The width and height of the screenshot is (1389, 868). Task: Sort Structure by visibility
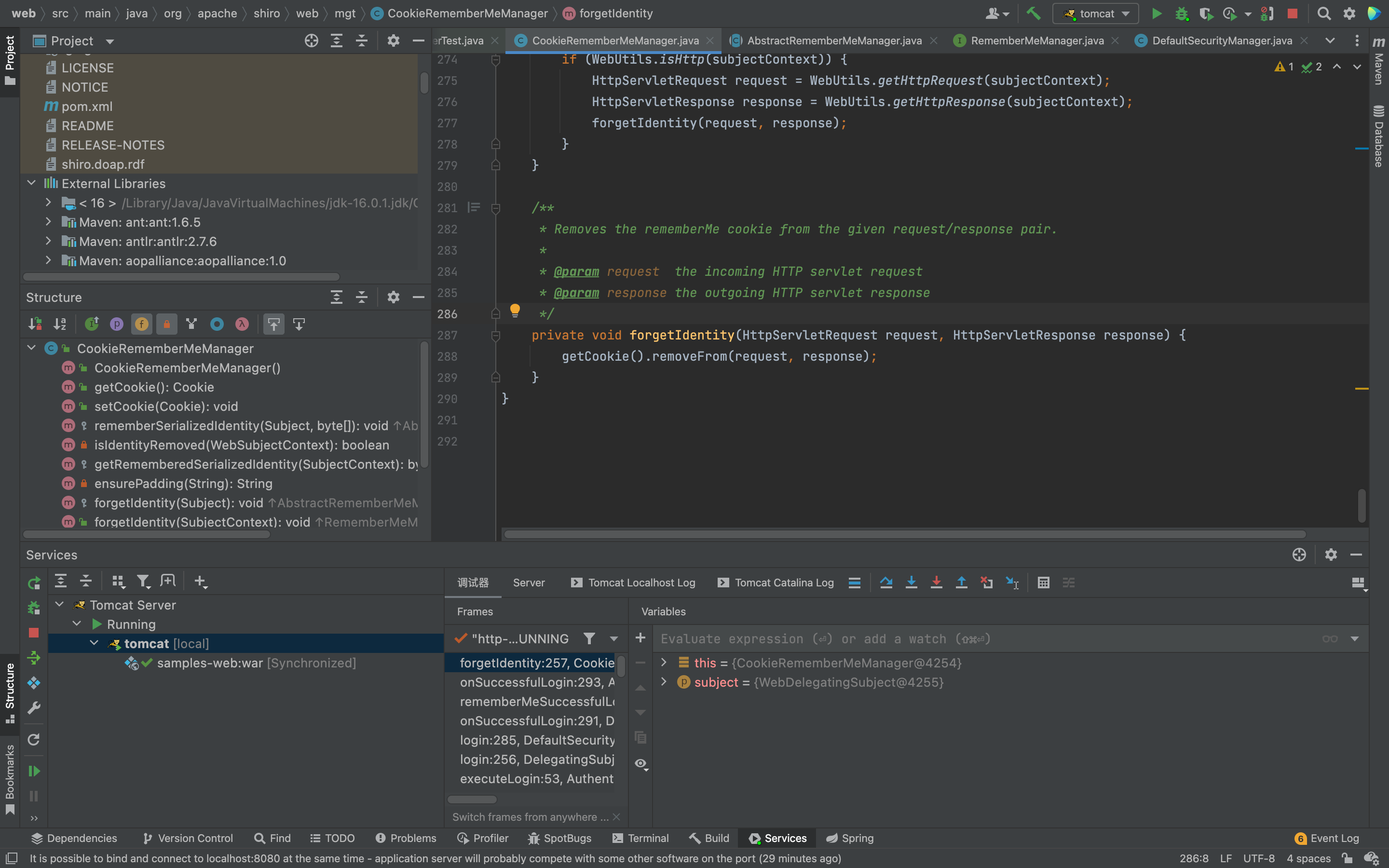(x=35, y=324)
